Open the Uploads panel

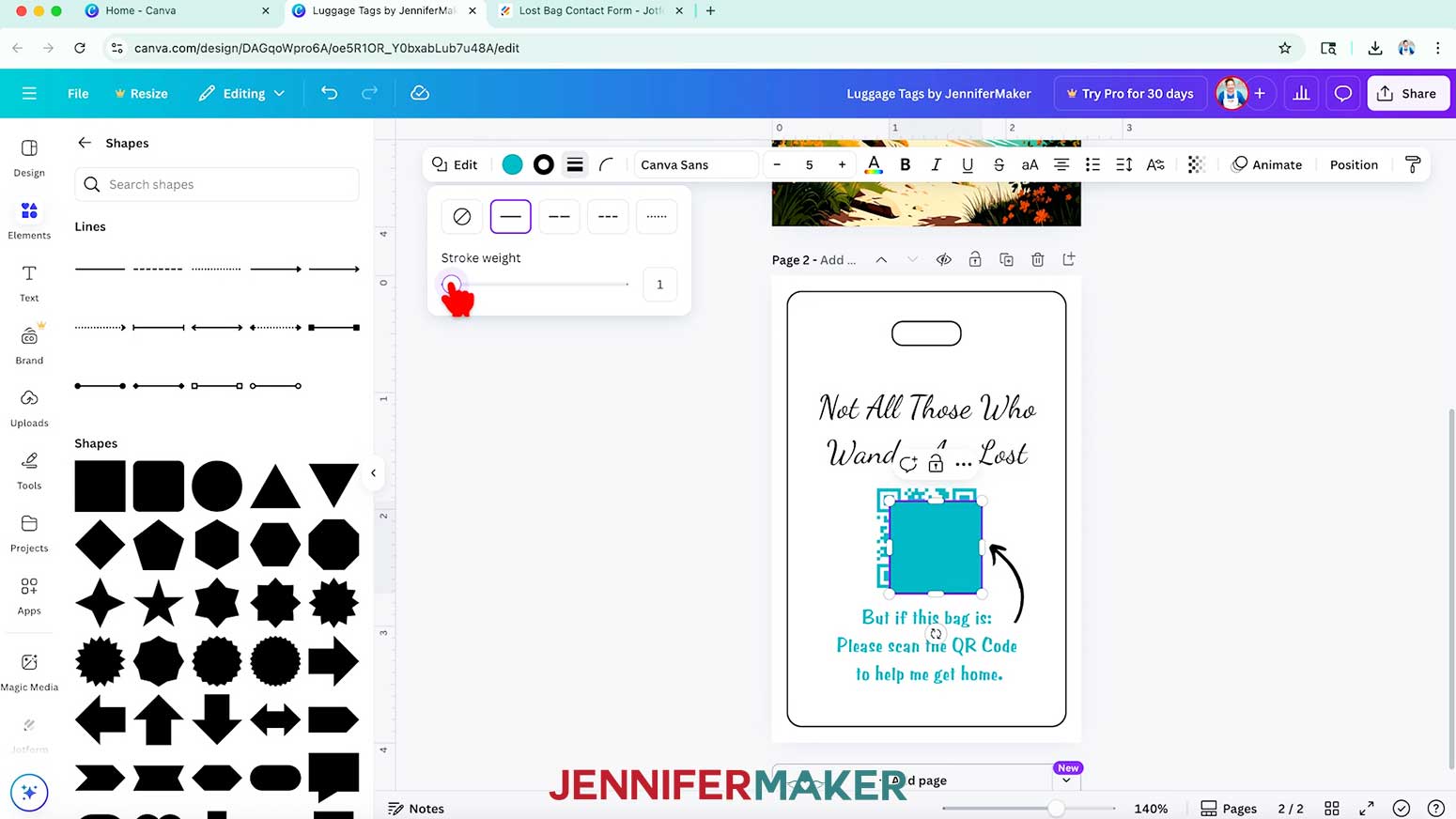pyautogui.click(x=29, y=408)
